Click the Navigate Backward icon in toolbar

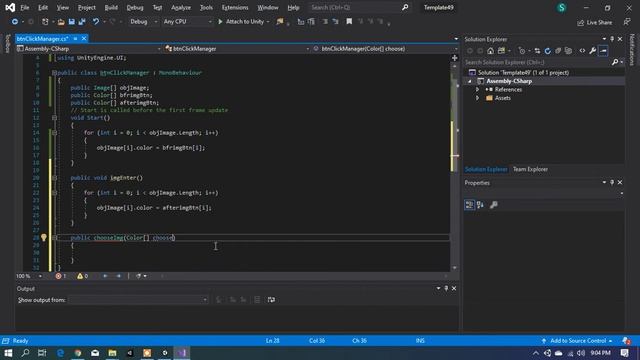[15, 22]
